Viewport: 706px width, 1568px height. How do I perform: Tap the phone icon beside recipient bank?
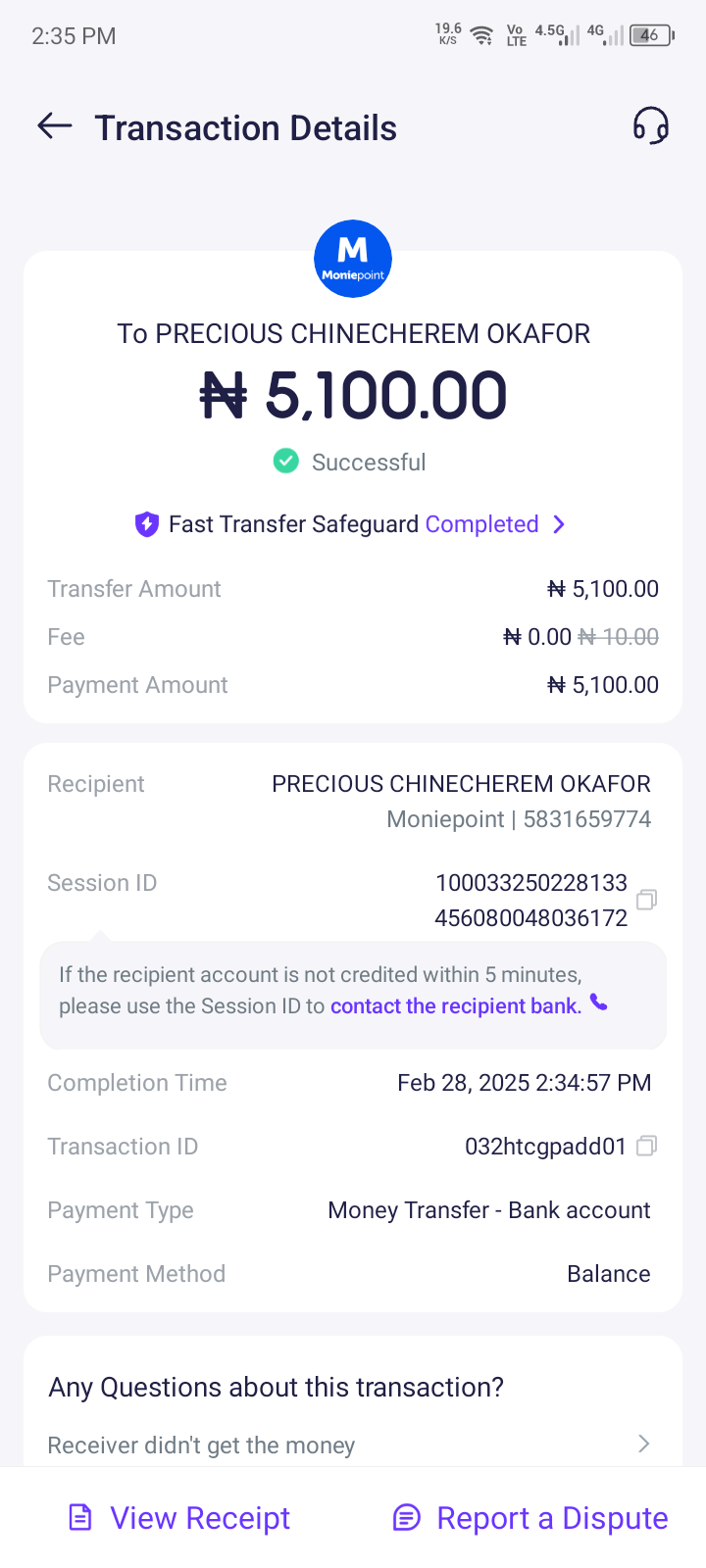[599, 1003]
